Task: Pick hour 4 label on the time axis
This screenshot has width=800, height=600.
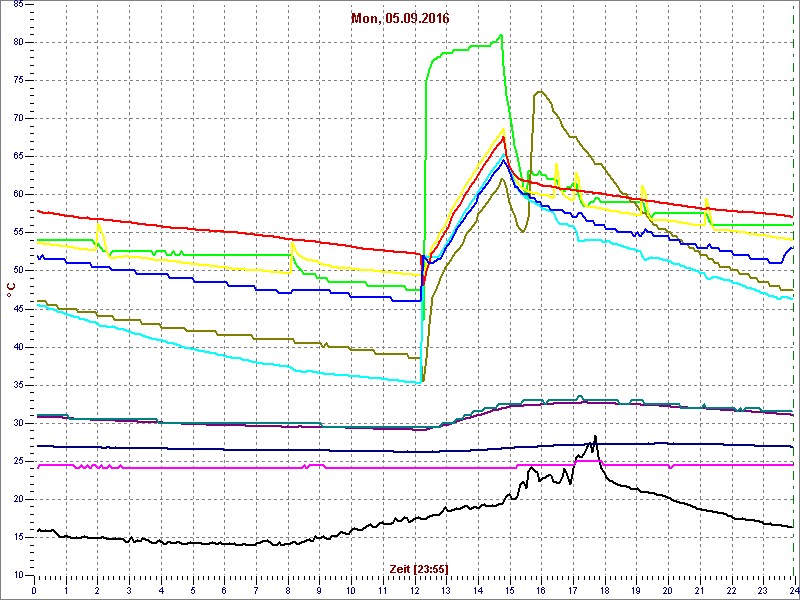Action: click(x=161, y=589)
